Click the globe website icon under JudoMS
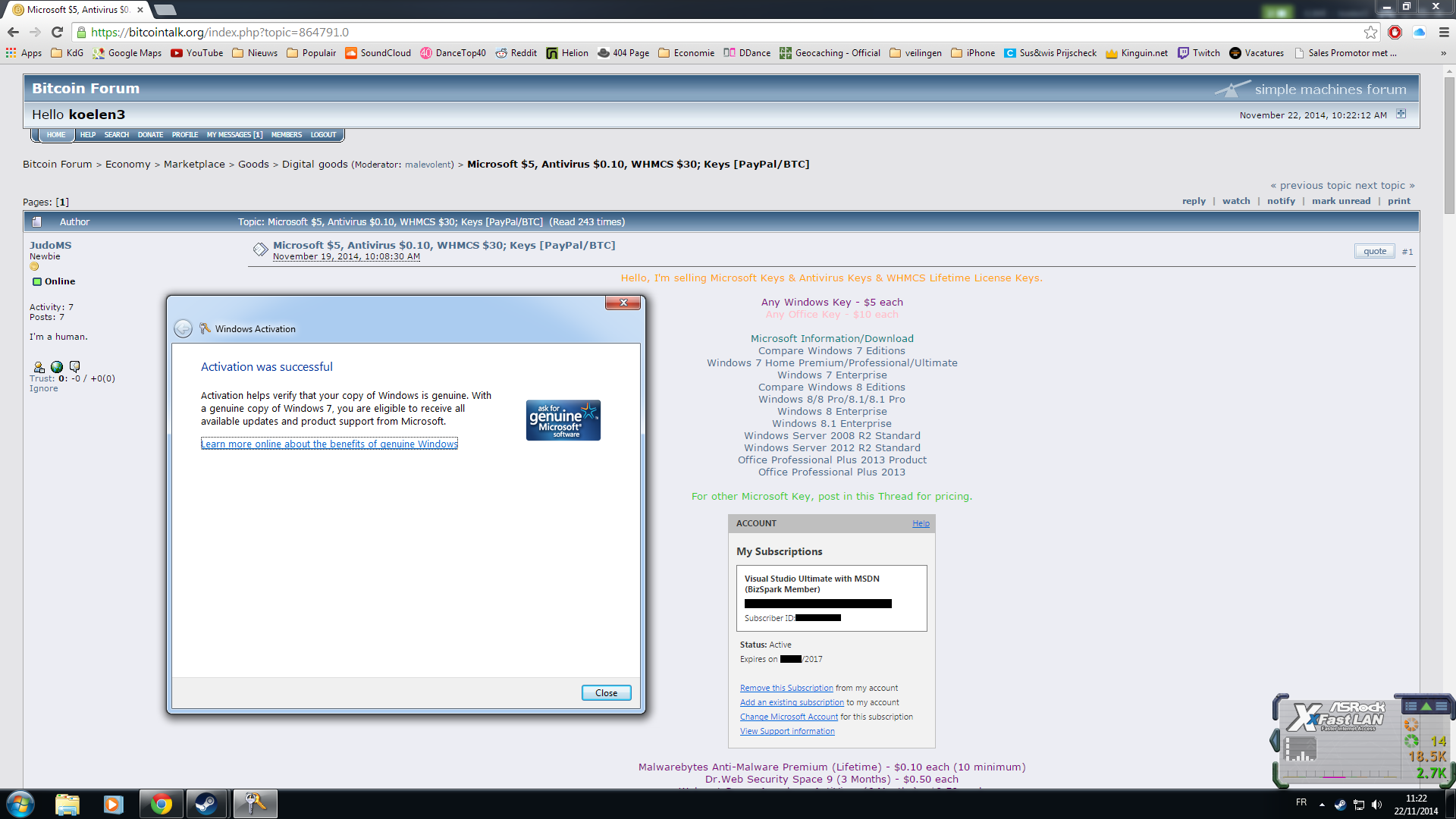The height and width of the screenshot is (819, 1456). click(57, 367)
